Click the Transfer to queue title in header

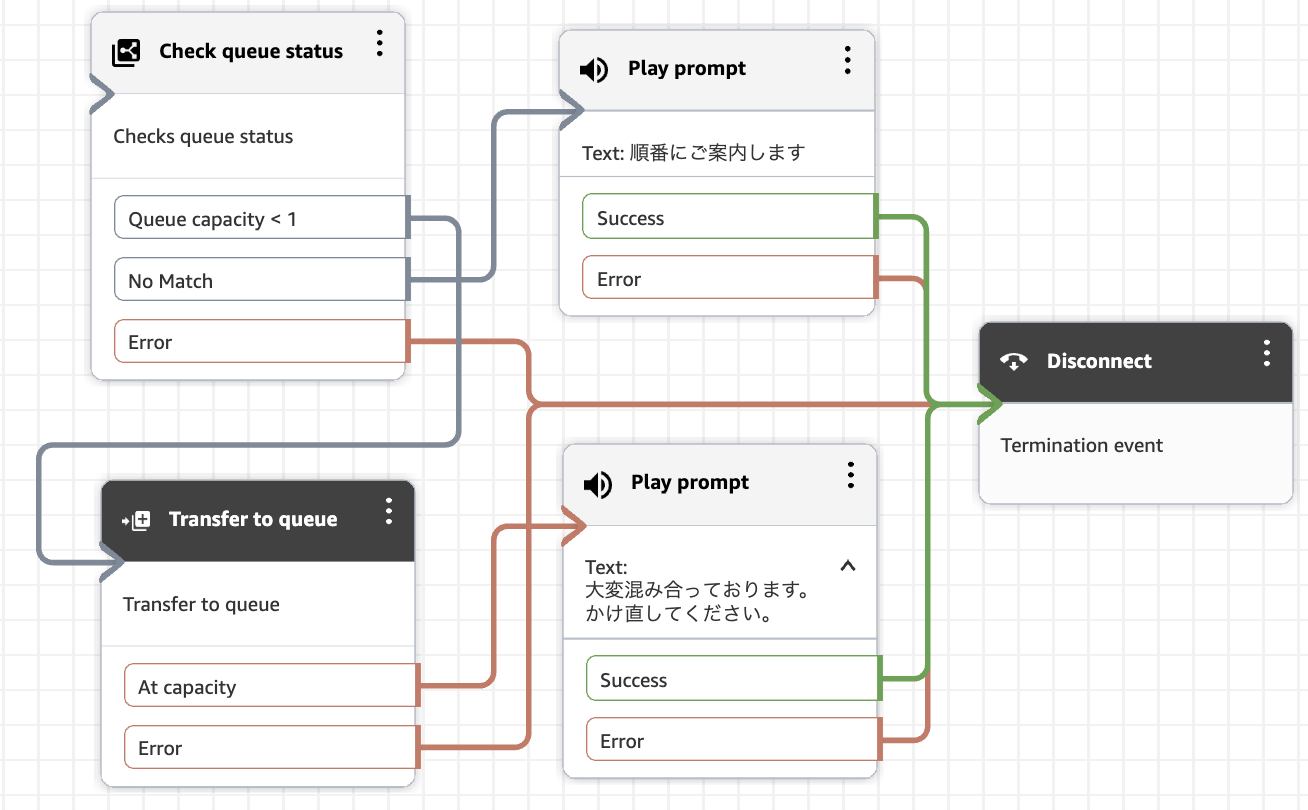[253, 519]
